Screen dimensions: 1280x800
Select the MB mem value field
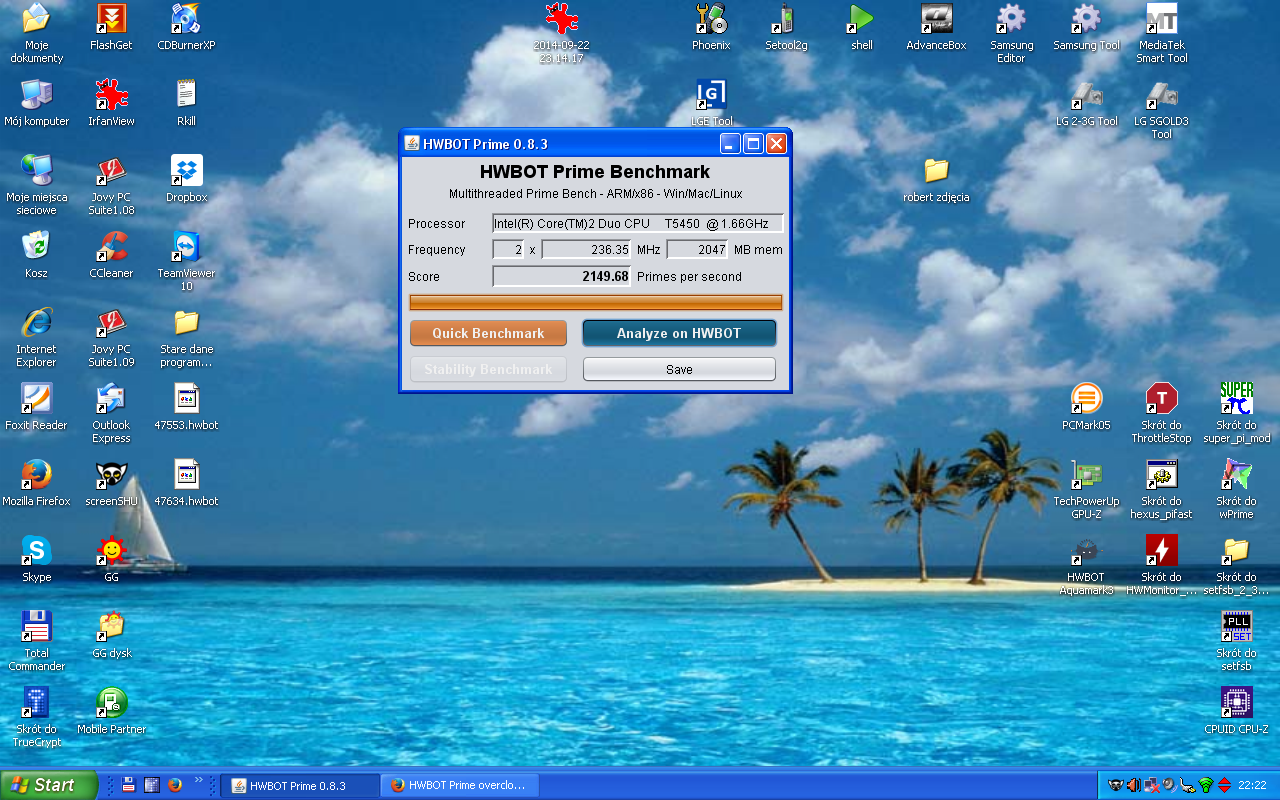click(697, 250)
